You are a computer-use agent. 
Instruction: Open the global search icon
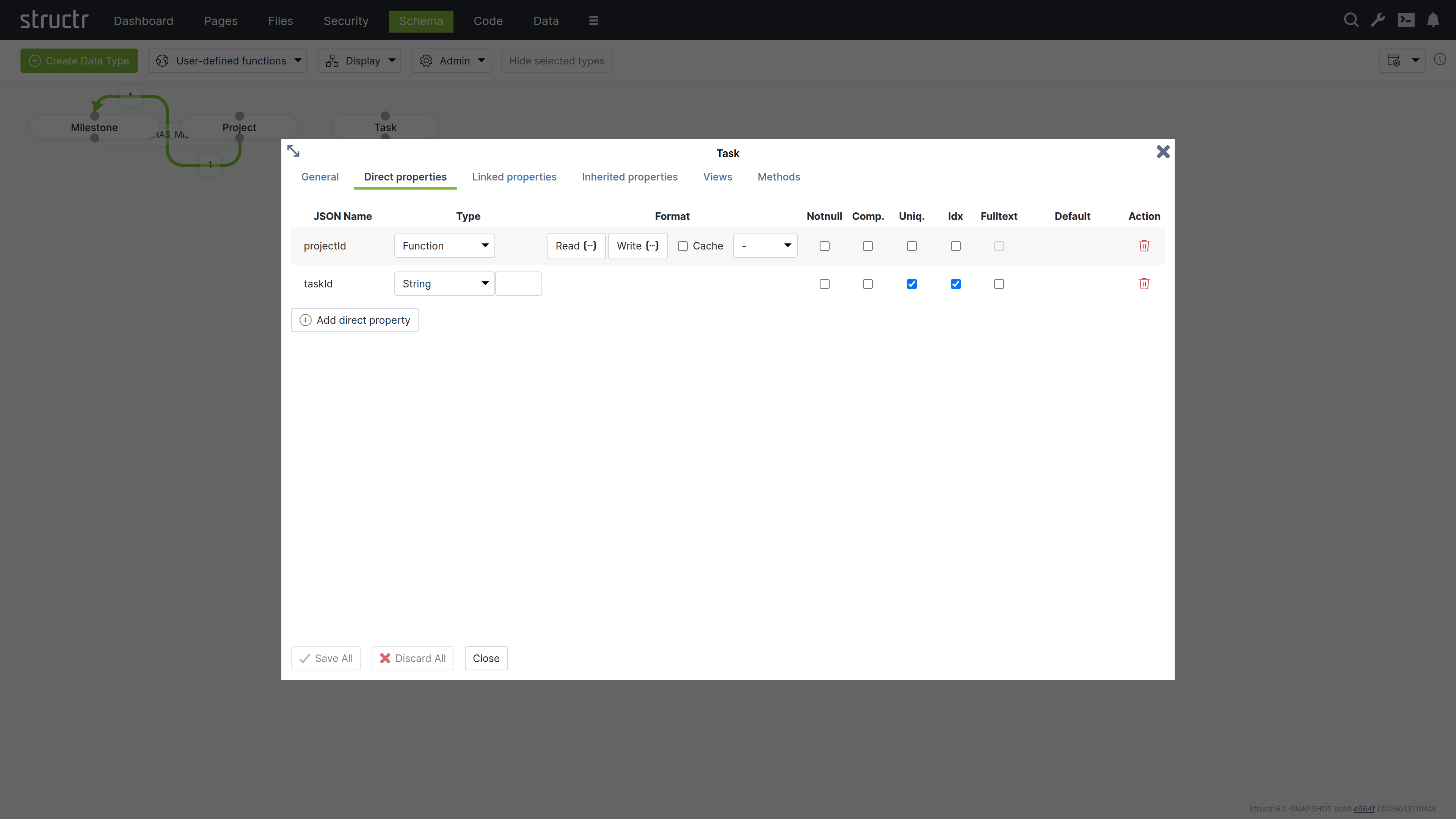pos(1351,20)
